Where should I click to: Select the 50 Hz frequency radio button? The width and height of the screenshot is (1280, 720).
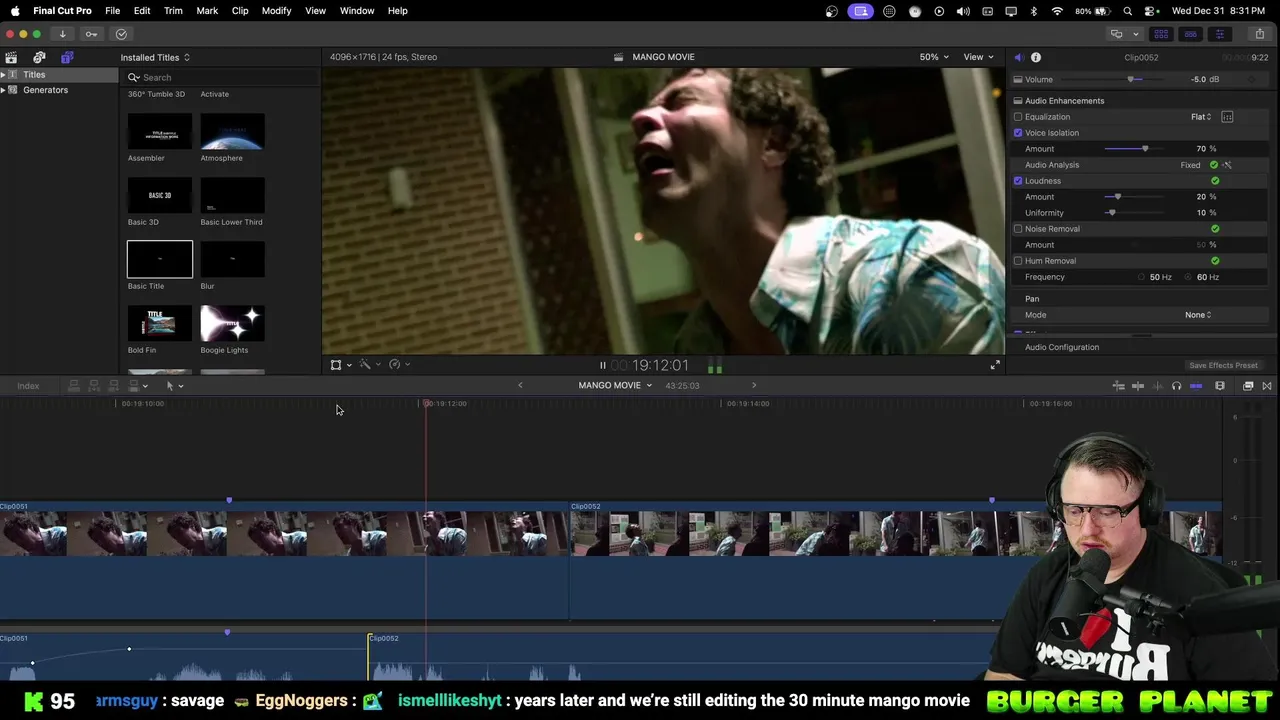(x=1142, y=277)
